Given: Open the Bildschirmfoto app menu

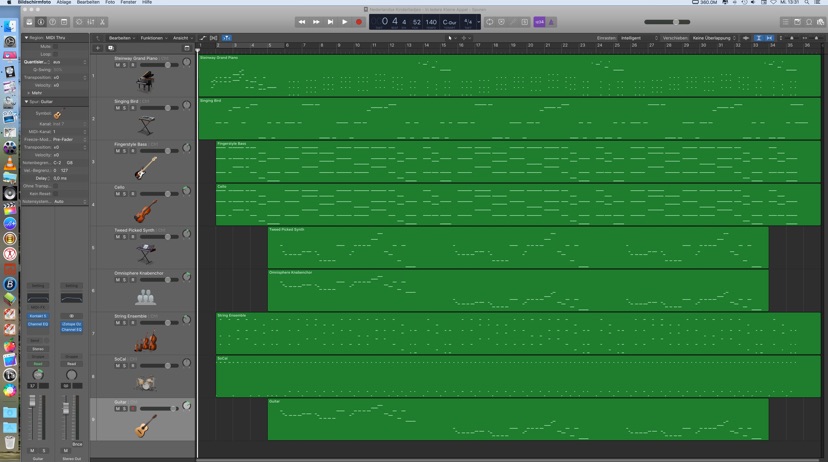Looking at the screenshot, I should (34, 2).
